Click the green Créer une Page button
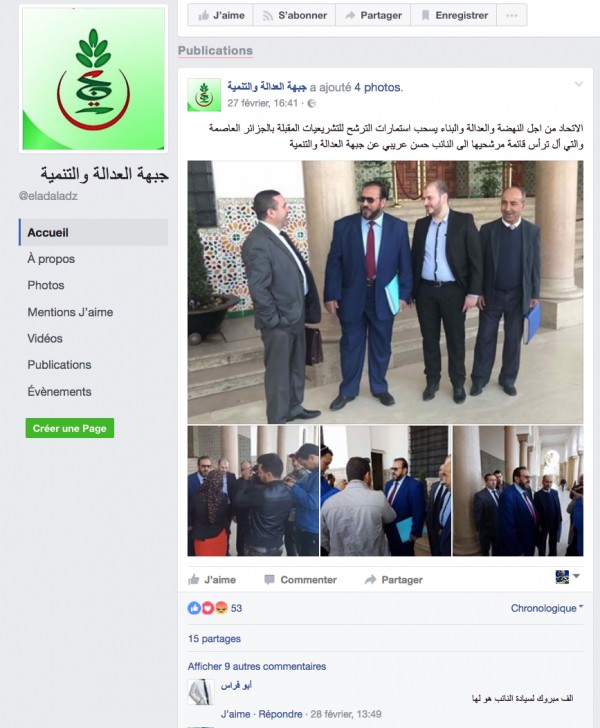 pos(70,428)
